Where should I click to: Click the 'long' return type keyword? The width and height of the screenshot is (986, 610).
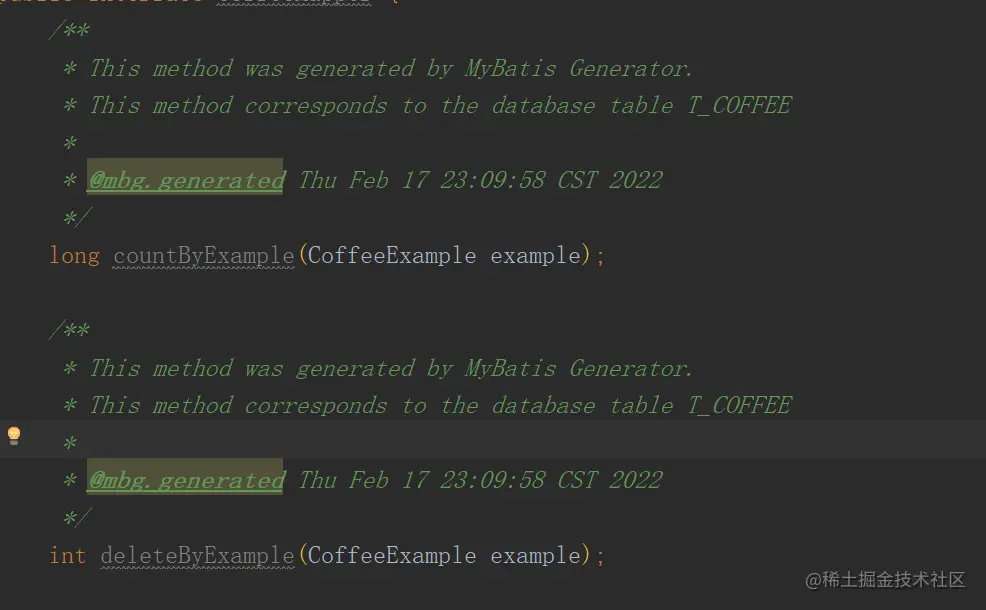(x=74, y=255)
